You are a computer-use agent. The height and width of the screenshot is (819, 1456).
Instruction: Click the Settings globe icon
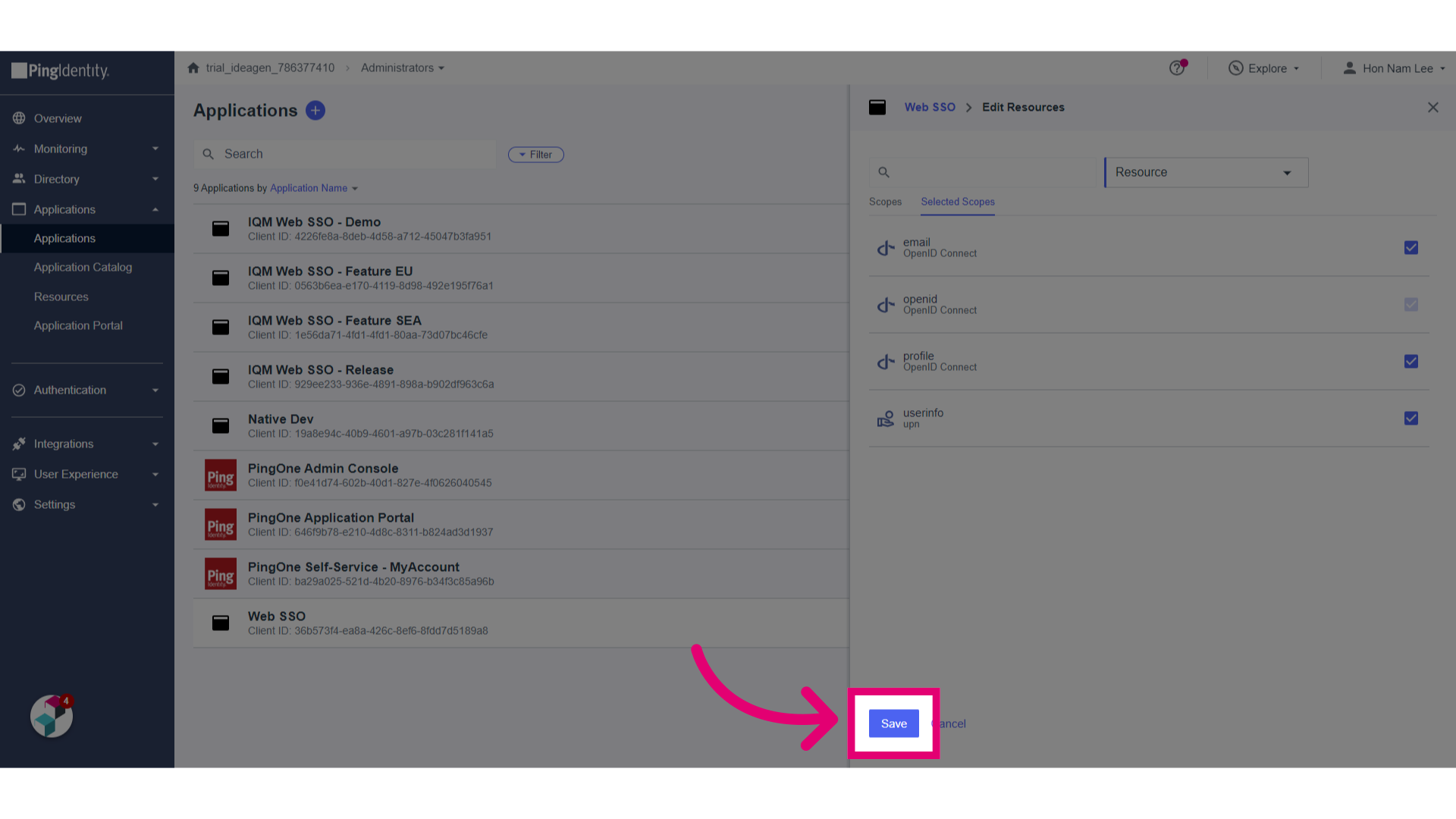[19, 504]
